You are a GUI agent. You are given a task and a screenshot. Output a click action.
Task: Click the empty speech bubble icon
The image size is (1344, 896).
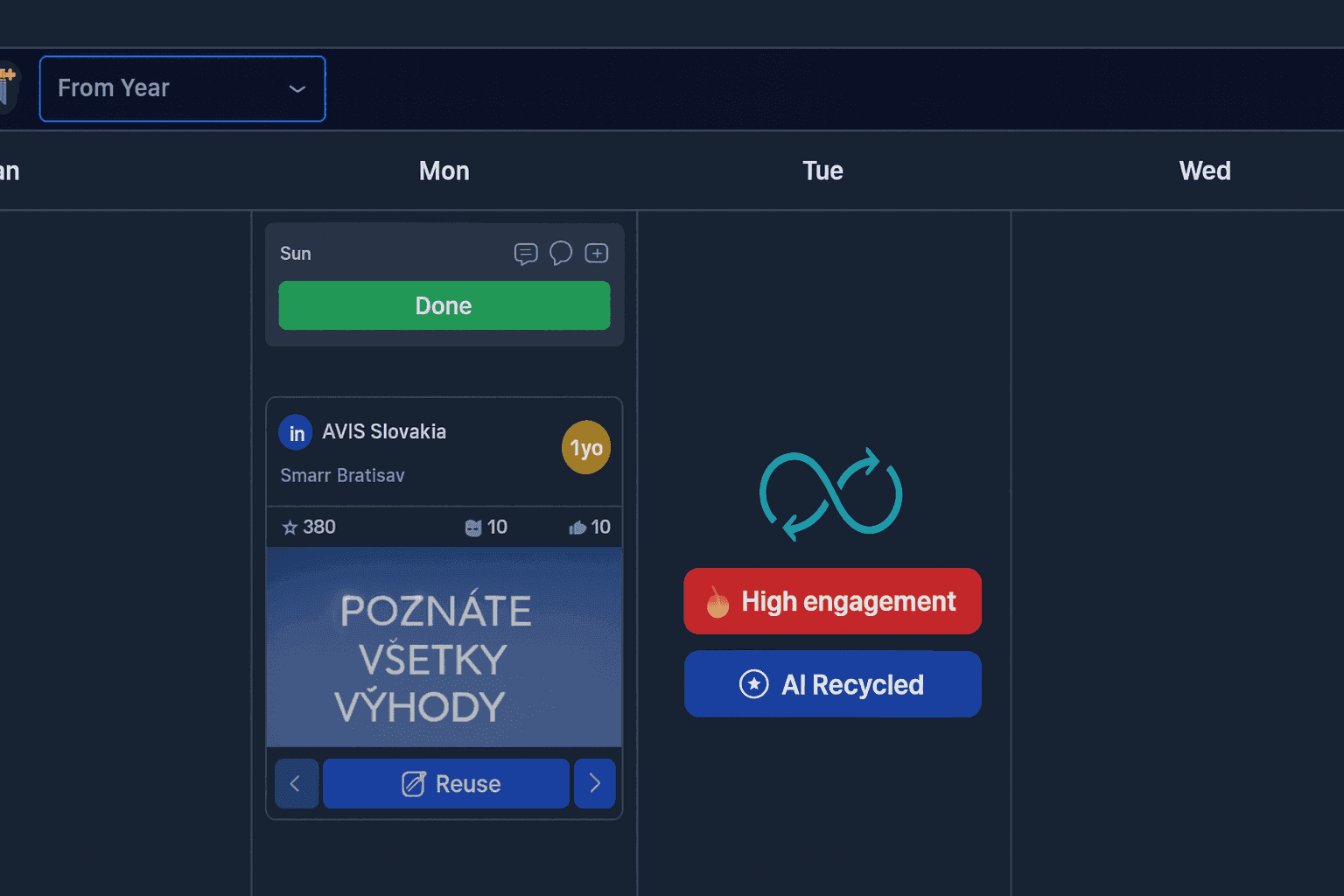(x=561, y=253)
